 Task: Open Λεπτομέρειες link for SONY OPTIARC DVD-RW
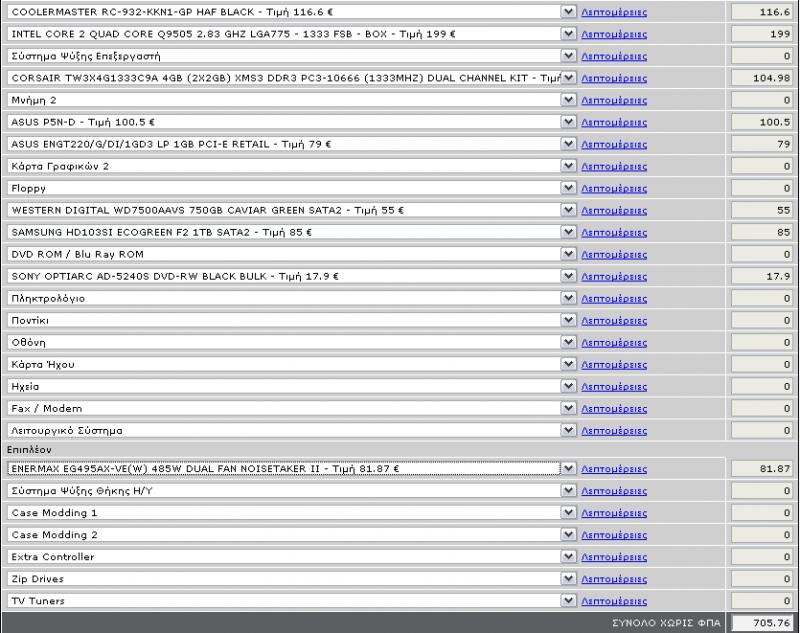614,276
